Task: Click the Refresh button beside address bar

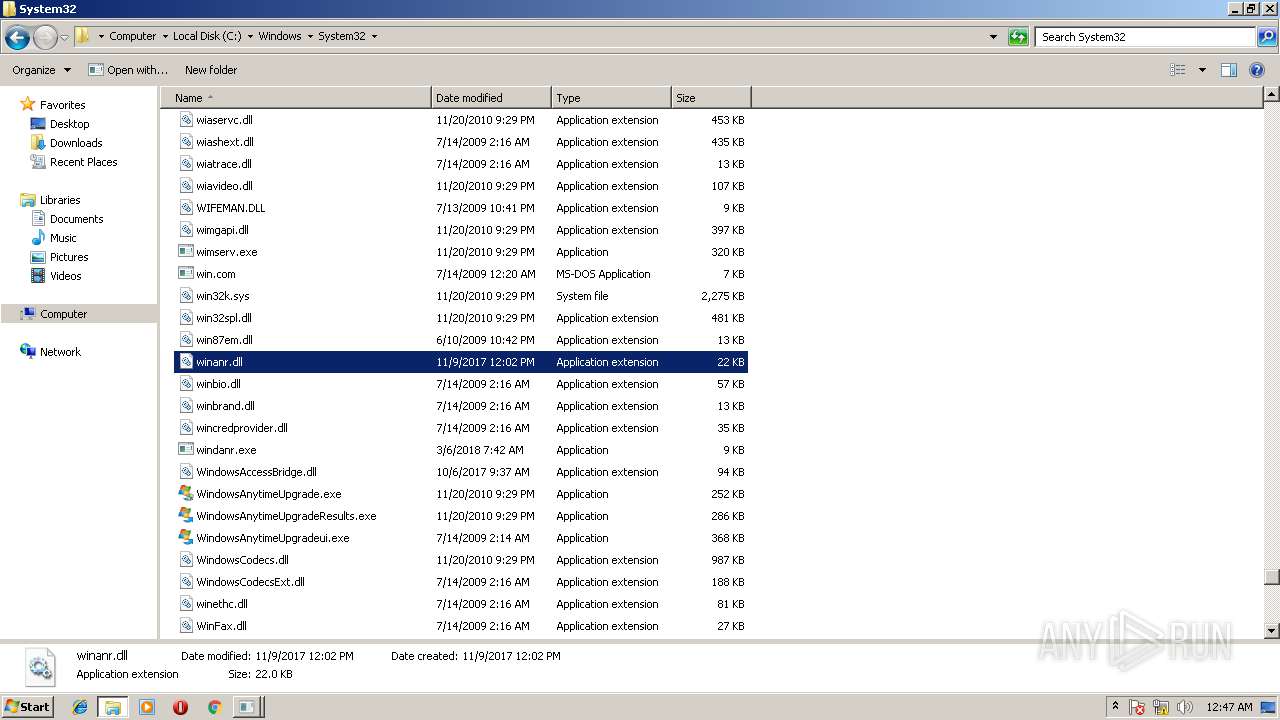Action: [1018, 37]
